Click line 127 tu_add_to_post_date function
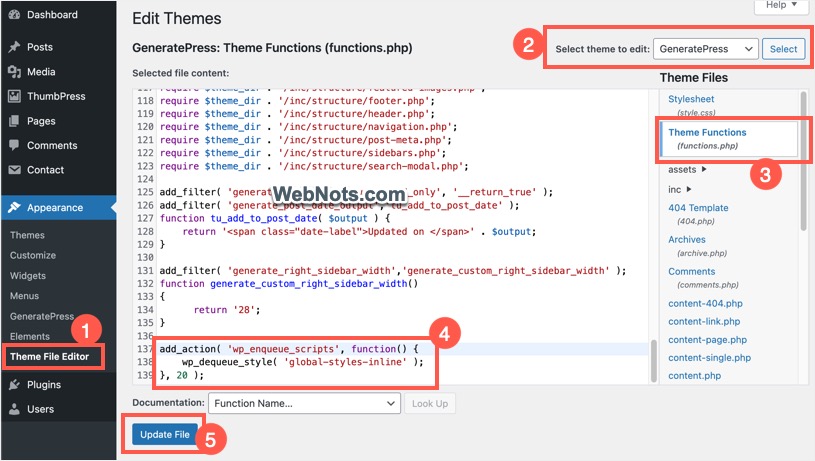This screenshot has height=461, width=815. tap(274, 218)
